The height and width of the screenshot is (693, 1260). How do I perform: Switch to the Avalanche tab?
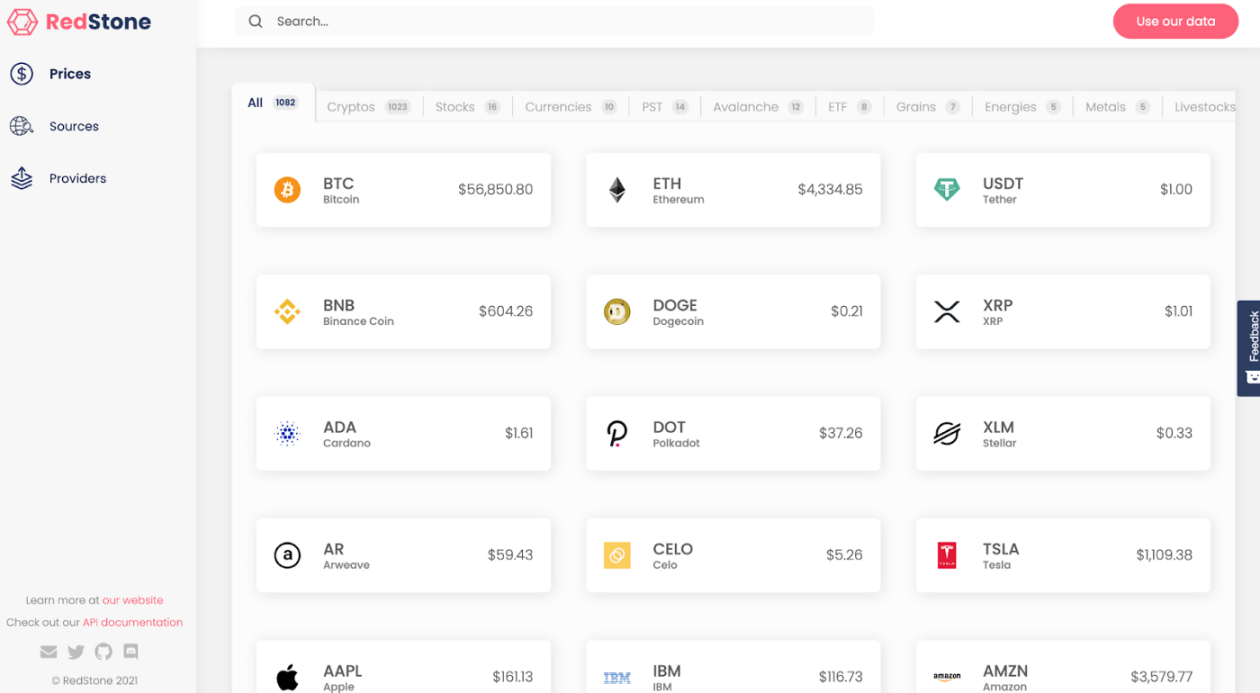[758, 107]
